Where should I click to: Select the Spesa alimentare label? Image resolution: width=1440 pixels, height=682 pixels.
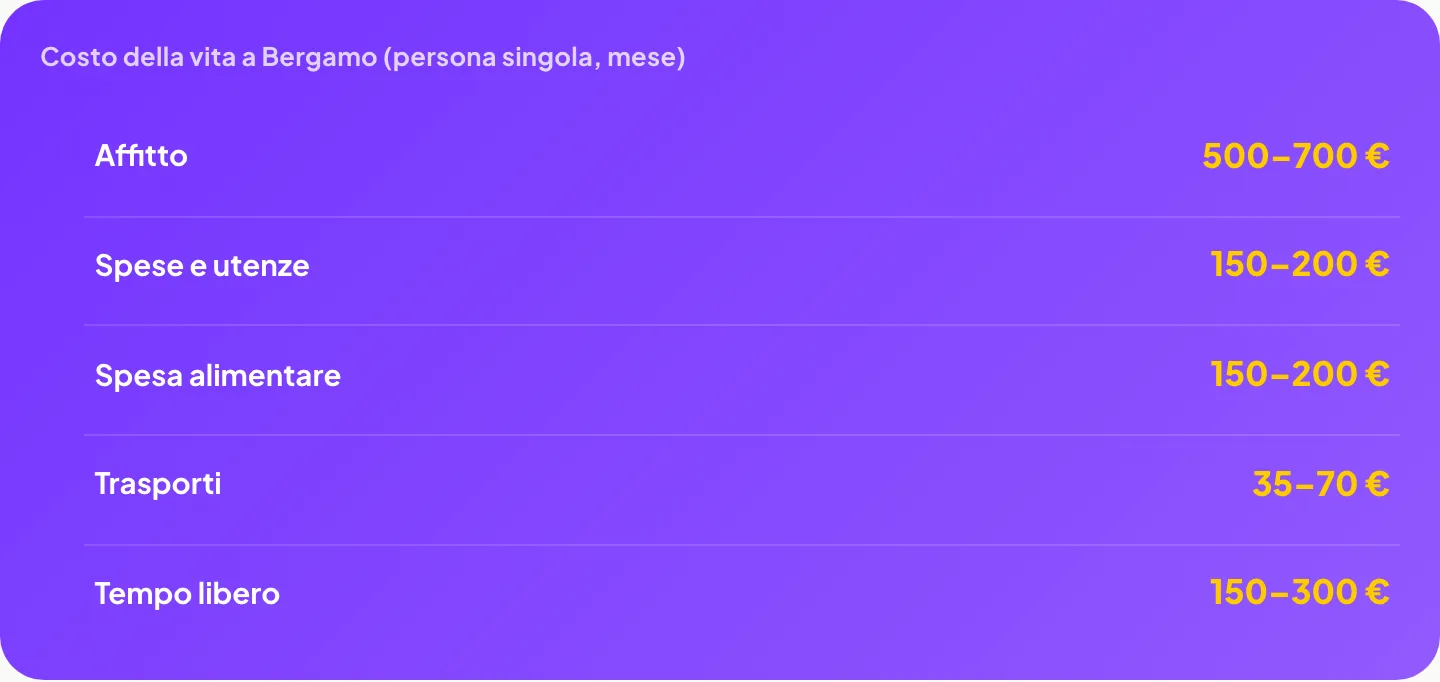[218, 376]
